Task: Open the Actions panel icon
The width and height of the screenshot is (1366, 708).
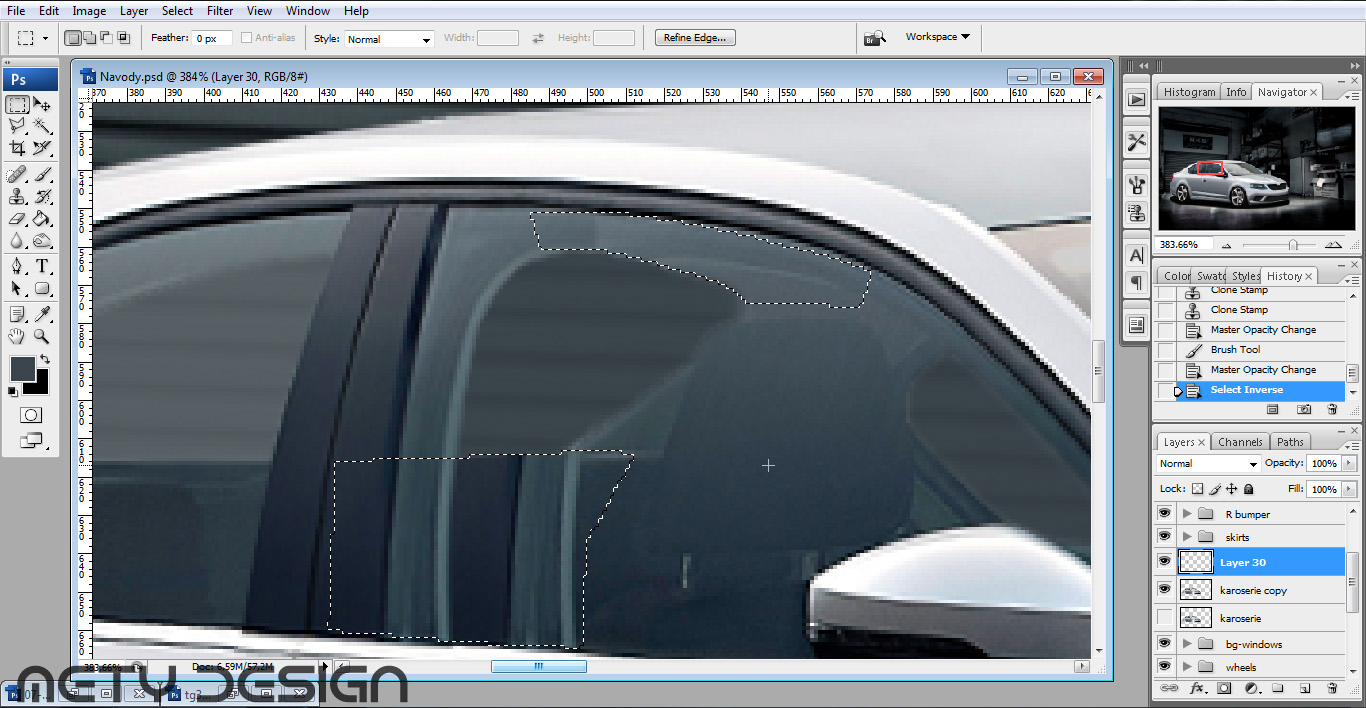Action: pyautogui.click(x=1136, y=99)
